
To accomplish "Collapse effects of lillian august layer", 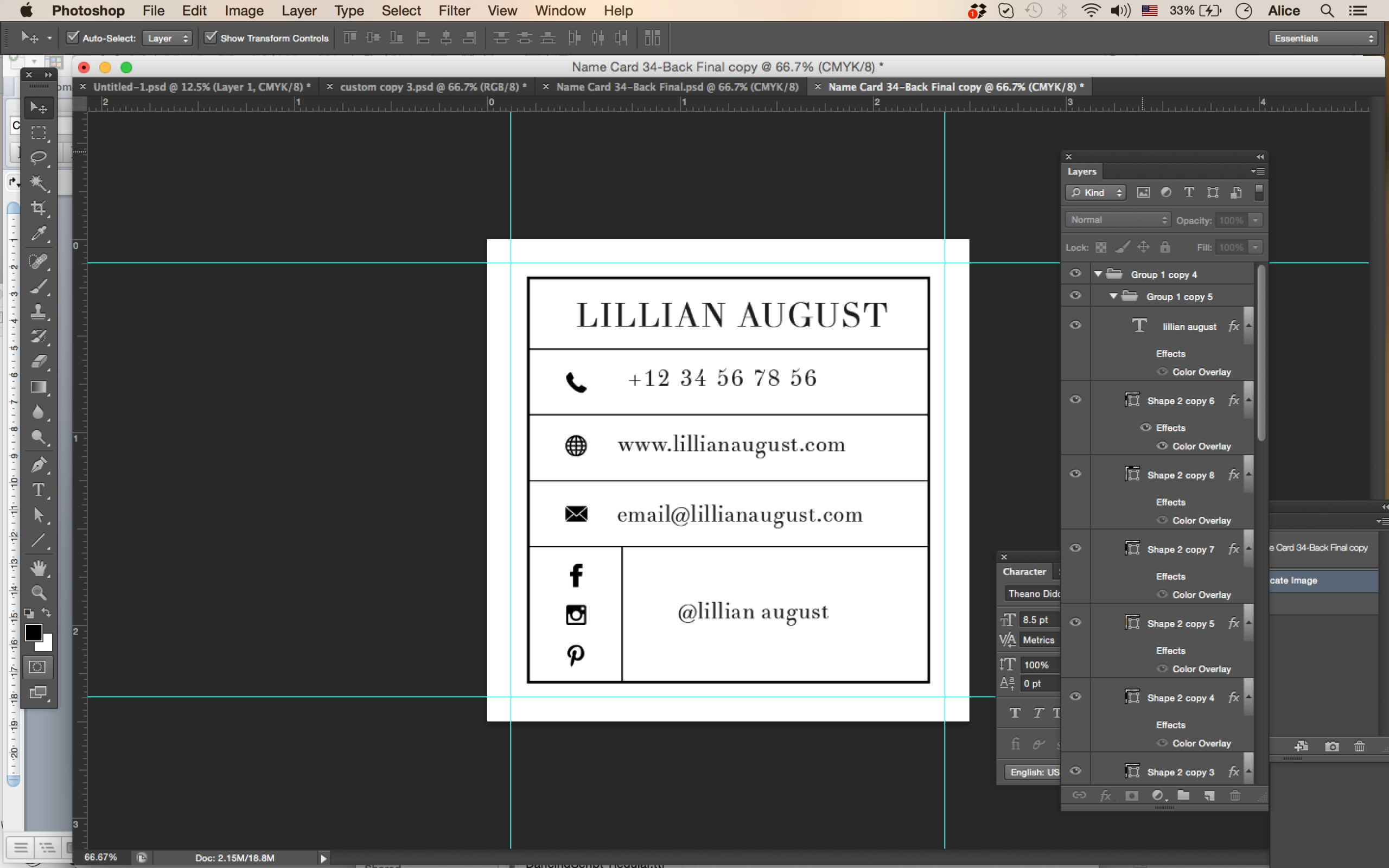I will 1248,326.
